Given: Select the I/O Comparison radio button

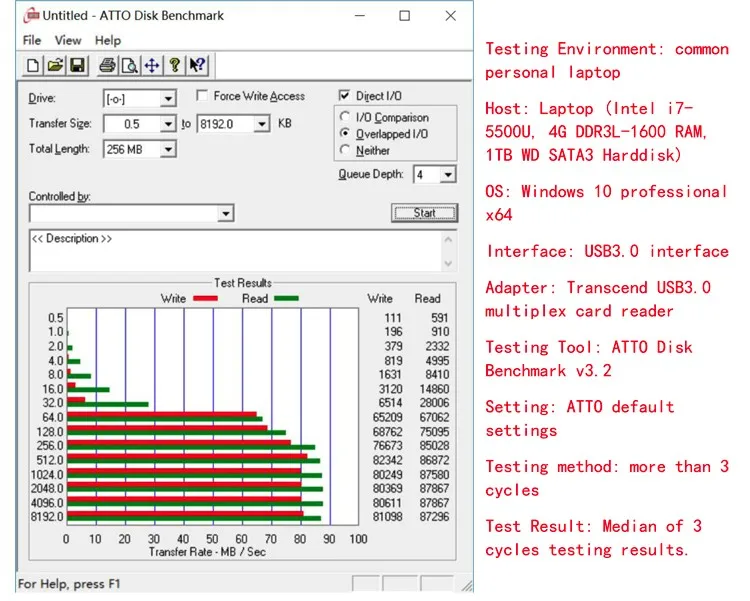Looking at the screenshot, I should pyautogui.click(x=344, y=116).
